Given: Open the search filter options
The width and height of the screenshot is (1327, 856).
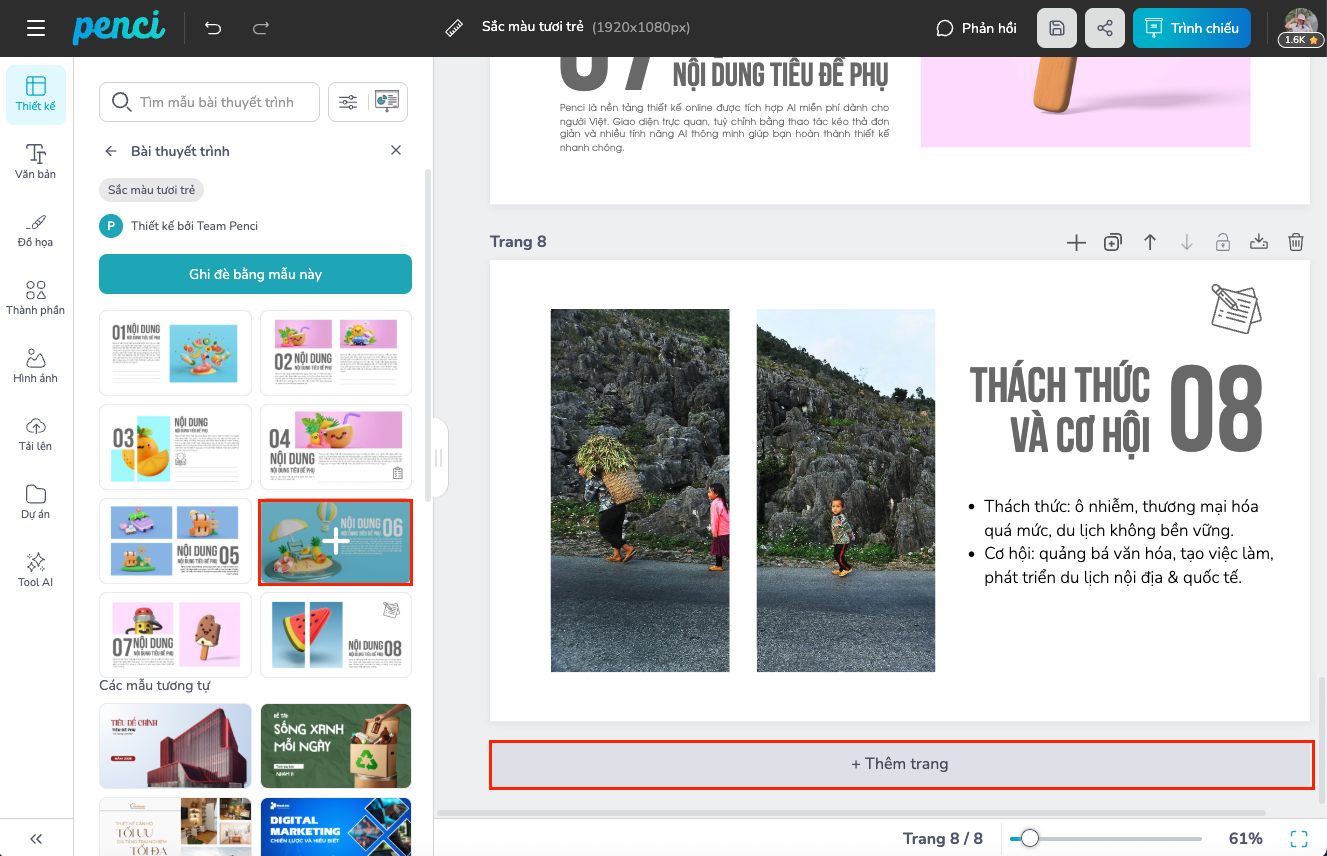Looking at the screenshot, I should click(348, 102).
